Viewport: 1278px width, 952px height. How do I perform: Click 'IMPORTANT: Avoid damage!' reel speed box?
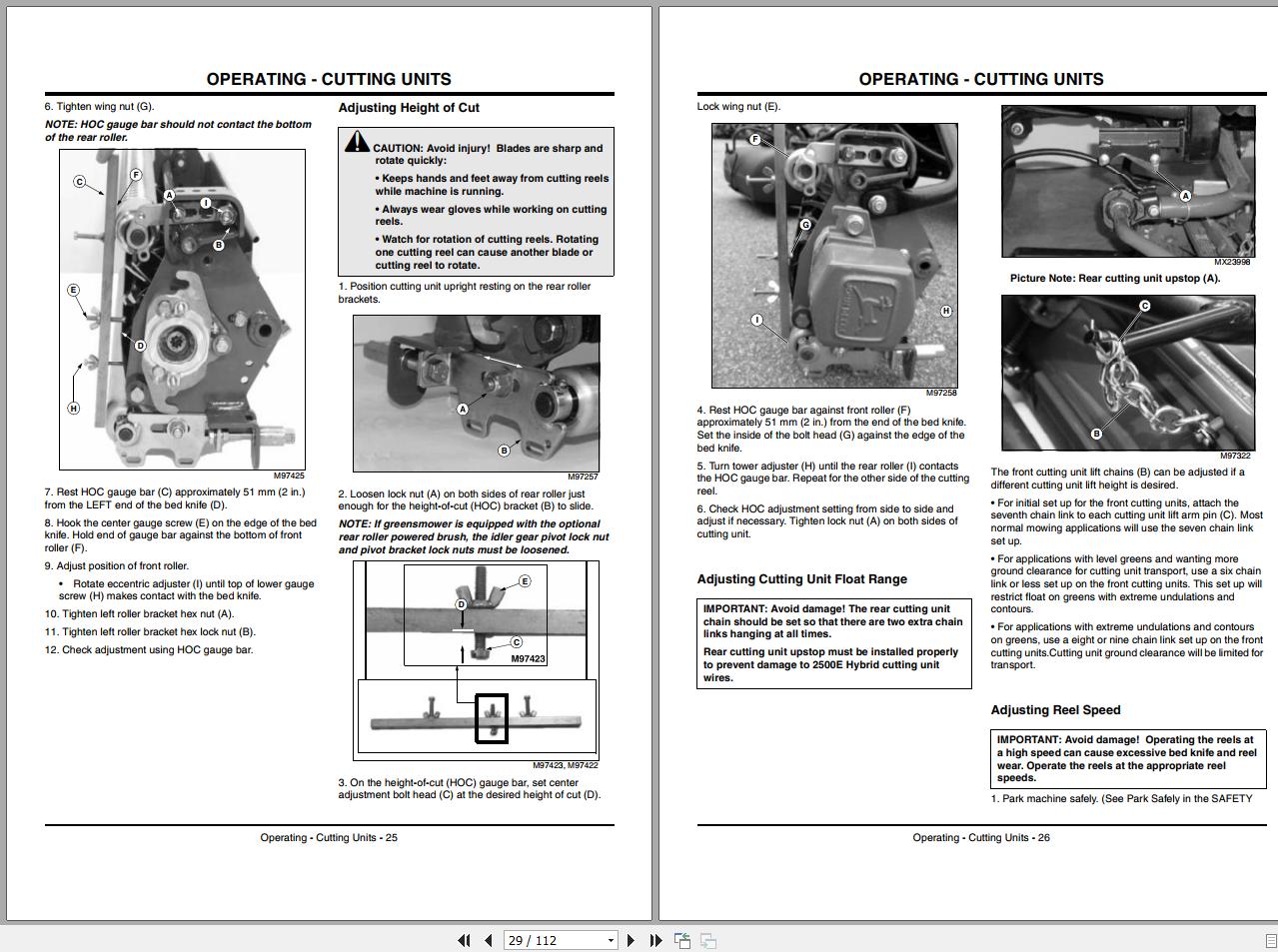point(1128,759)
